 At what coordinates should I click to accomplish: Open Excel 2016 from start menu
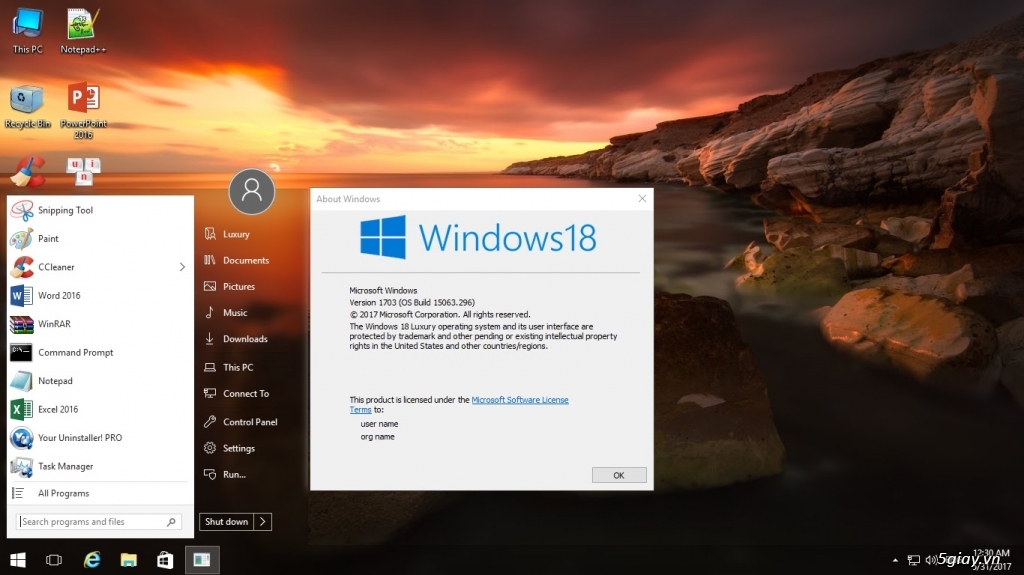58,409
